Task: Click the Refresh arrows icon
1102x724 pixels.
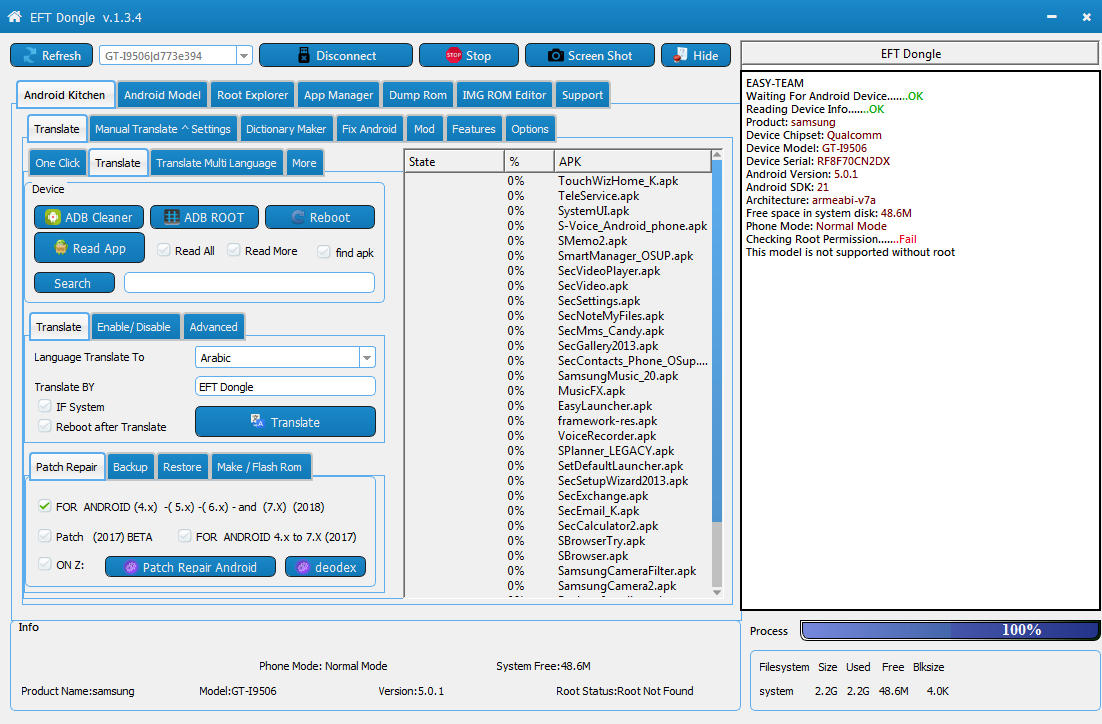Action: pyautogui.click(x=30, y=56)
